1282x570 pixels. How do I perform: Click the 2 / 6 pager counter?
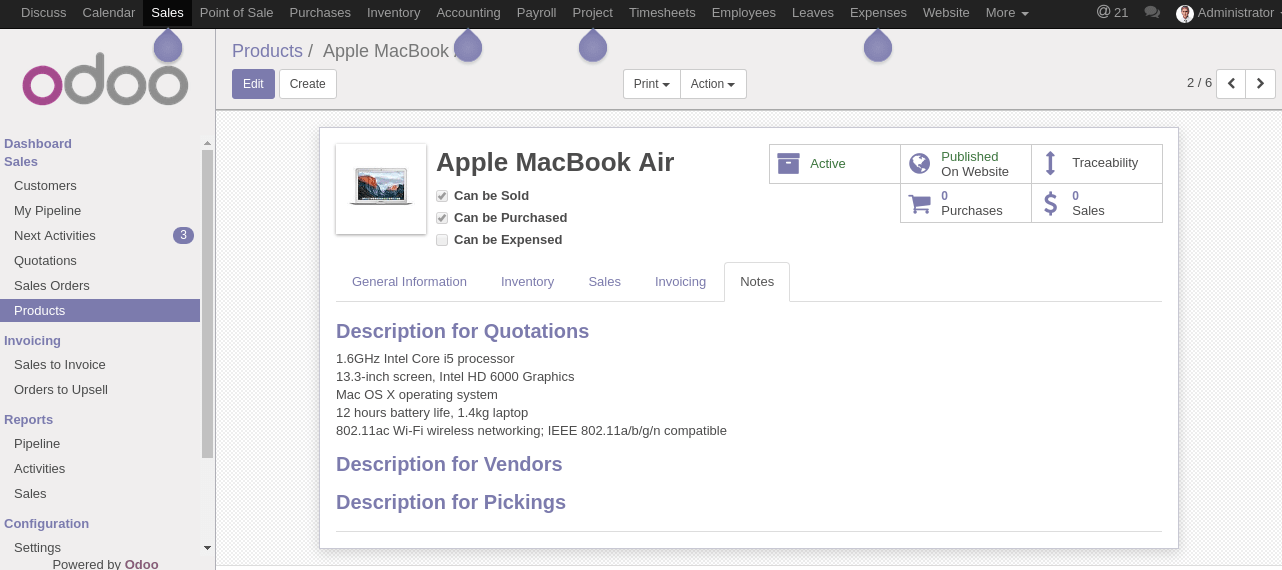[1199, 83]
